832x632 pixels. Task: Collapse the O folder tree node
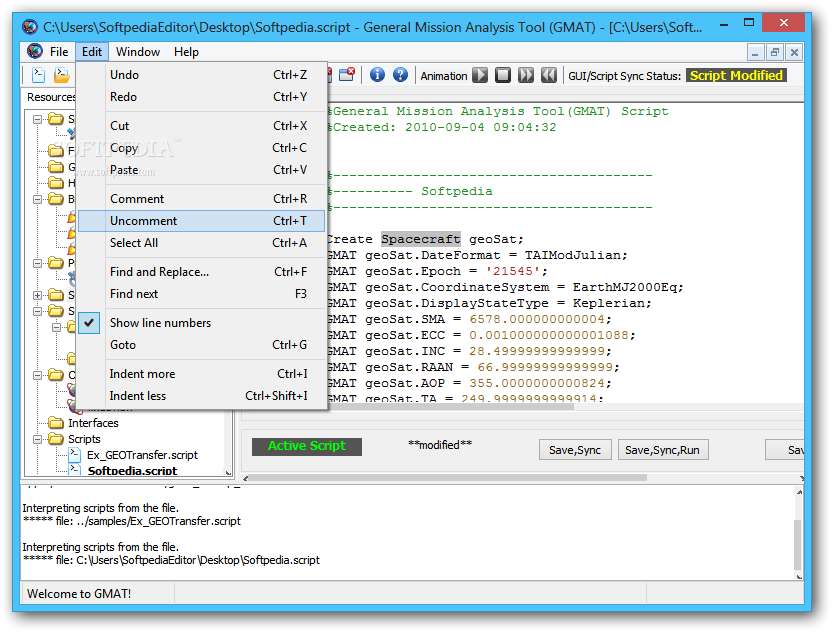[x=37, y=375]
